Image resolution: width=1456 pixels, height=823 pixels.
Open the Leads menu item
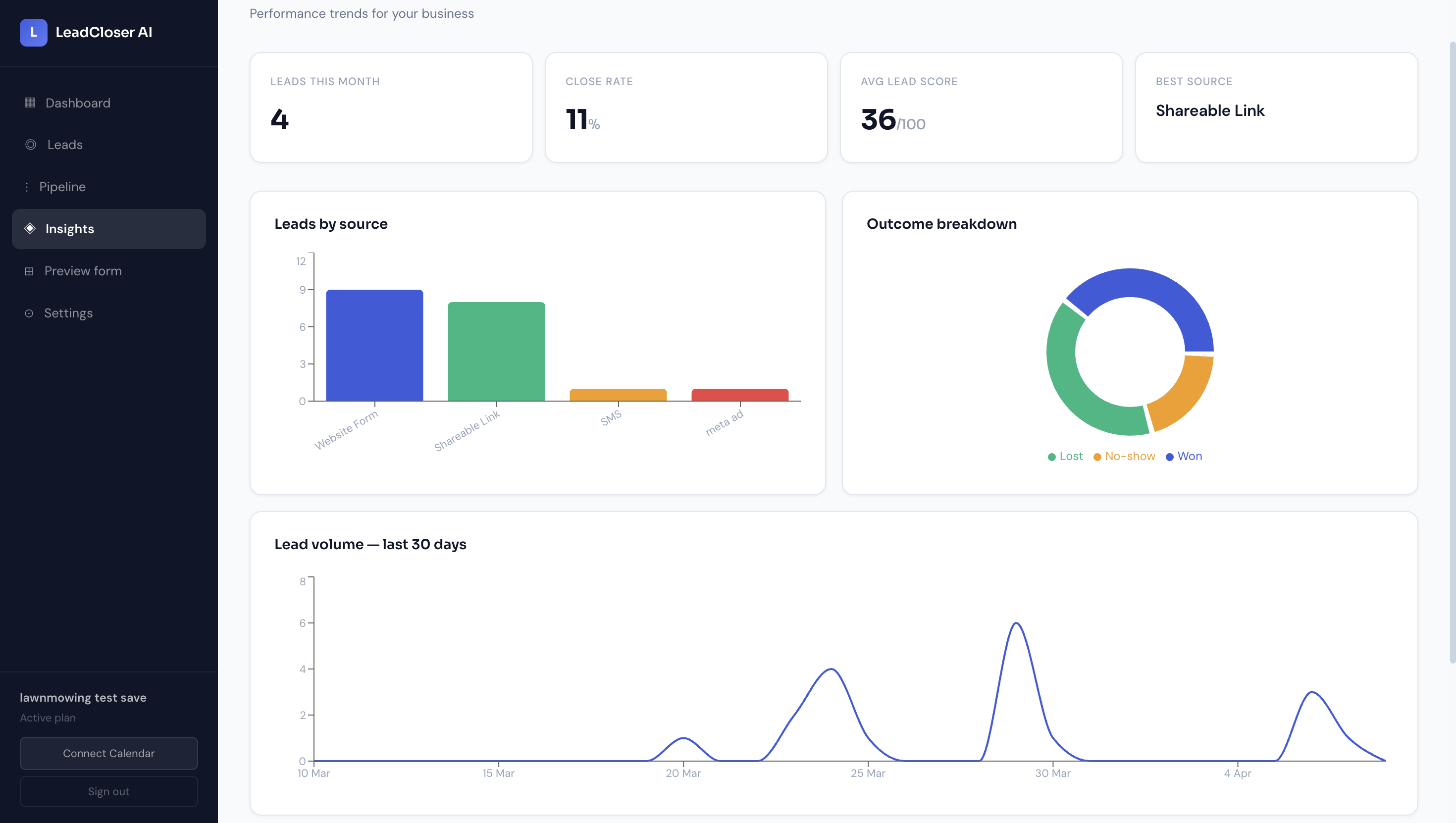(65, 145)
